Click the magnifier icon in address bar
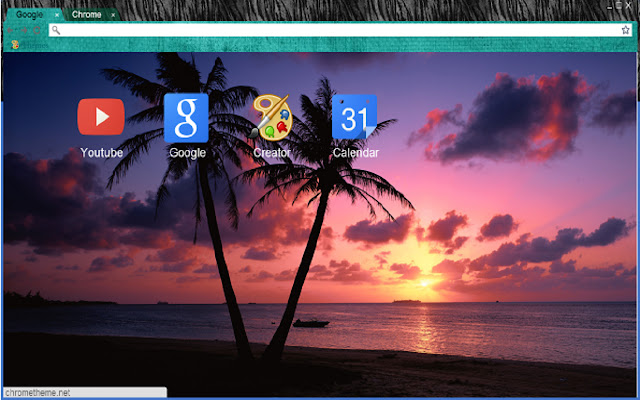This screenshot has width=640, height=400. point(56,30)
